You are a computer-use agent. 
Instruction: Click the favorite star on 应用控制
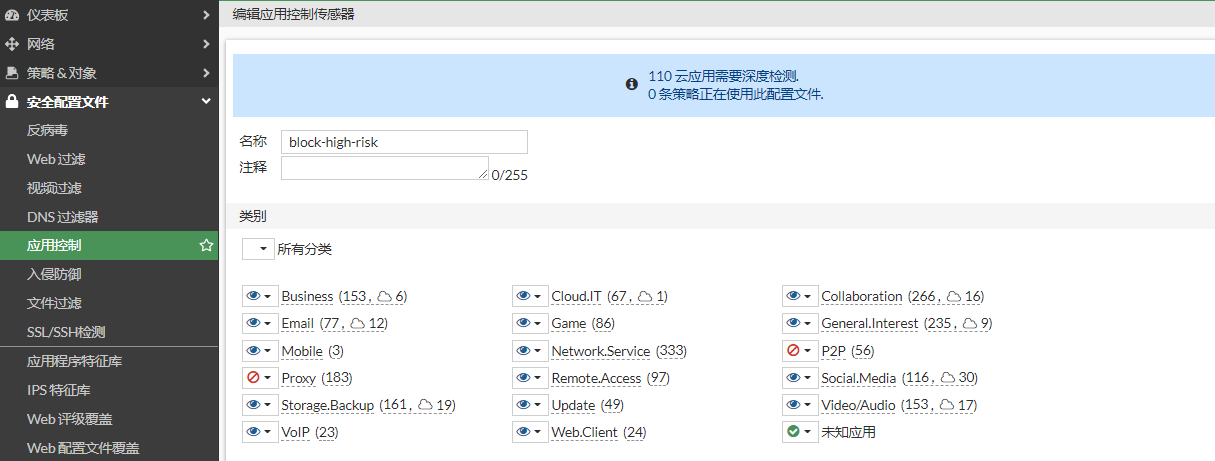[206, 245]
